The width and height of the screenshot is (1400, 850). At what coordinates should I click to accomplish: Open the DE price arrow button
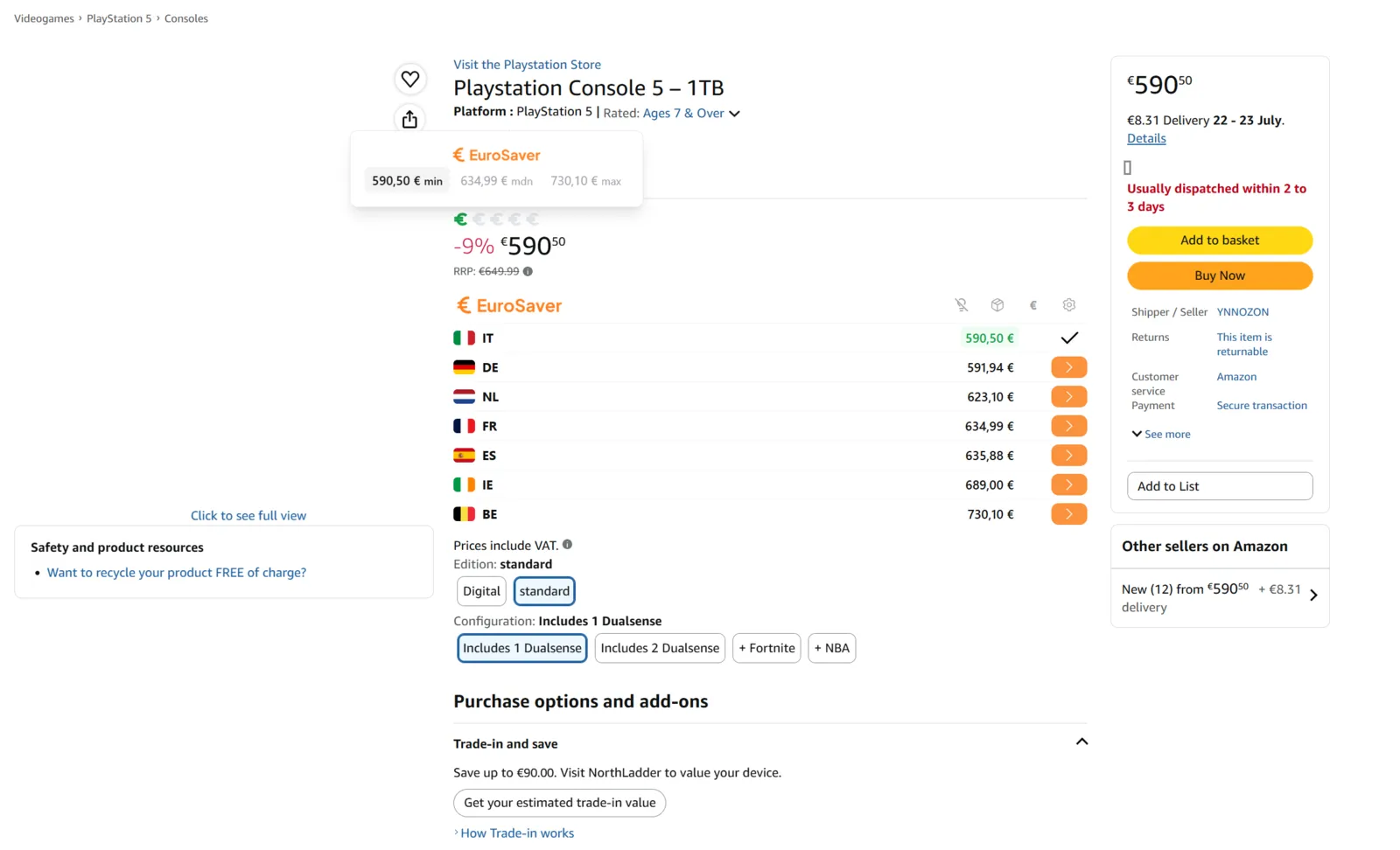(1068, 367)
